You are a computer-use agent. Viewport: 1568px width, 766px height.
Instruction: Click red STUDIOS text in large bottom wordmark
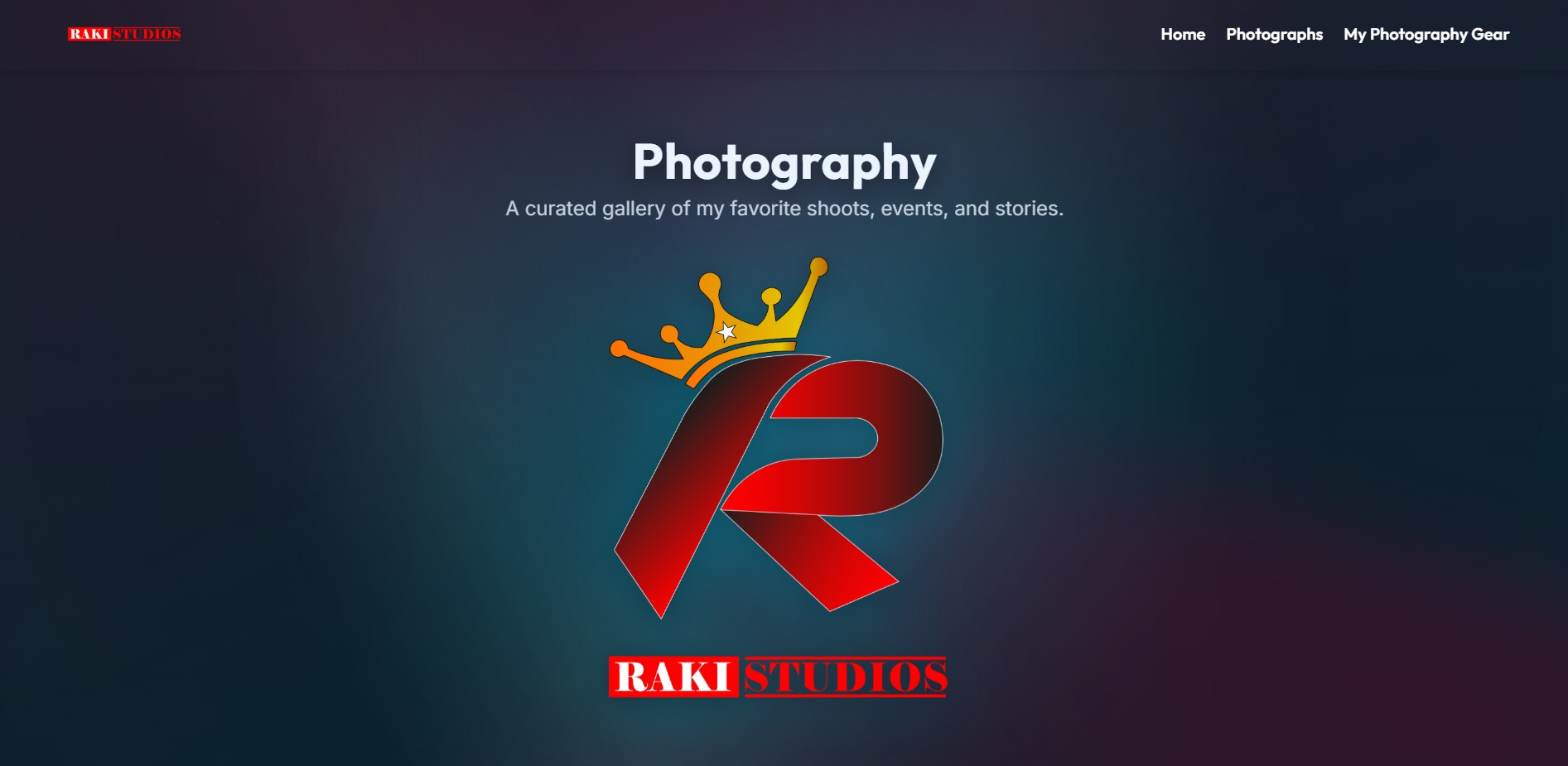click(845, 677)
